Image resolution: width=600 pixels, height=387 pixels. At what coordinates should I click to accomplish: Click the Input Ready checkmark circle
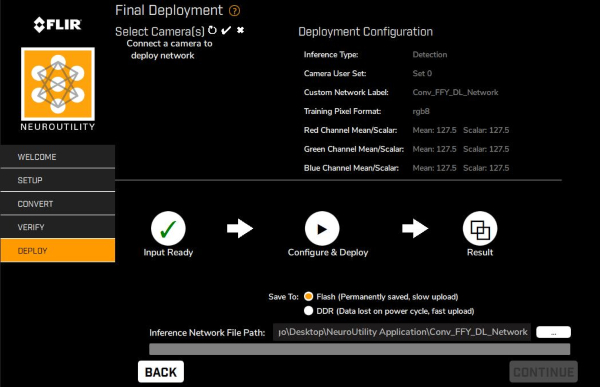coord(168,229)
